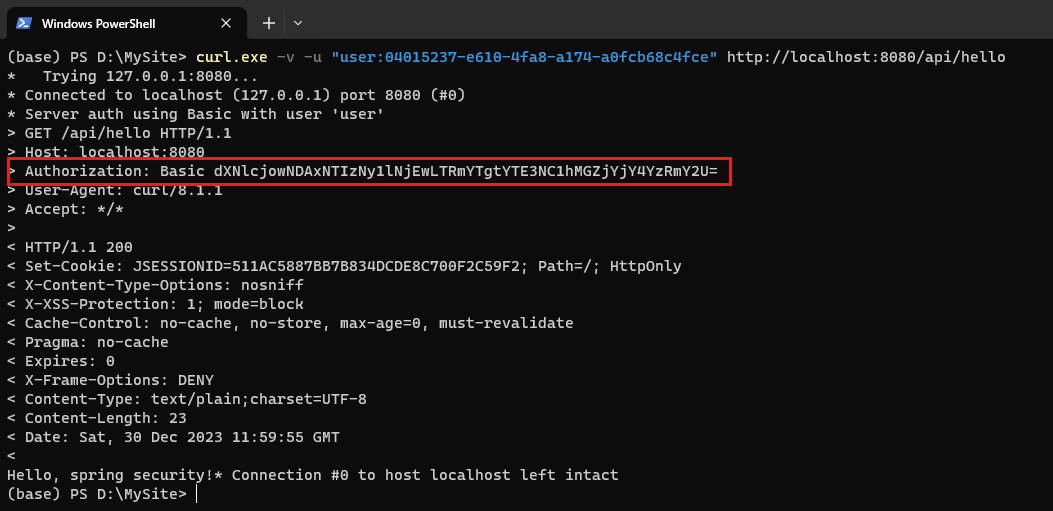Click the PowerShell icon in the tab
Screen dimensions: 1053x511
pyautogui.click(x=24, y=24)
